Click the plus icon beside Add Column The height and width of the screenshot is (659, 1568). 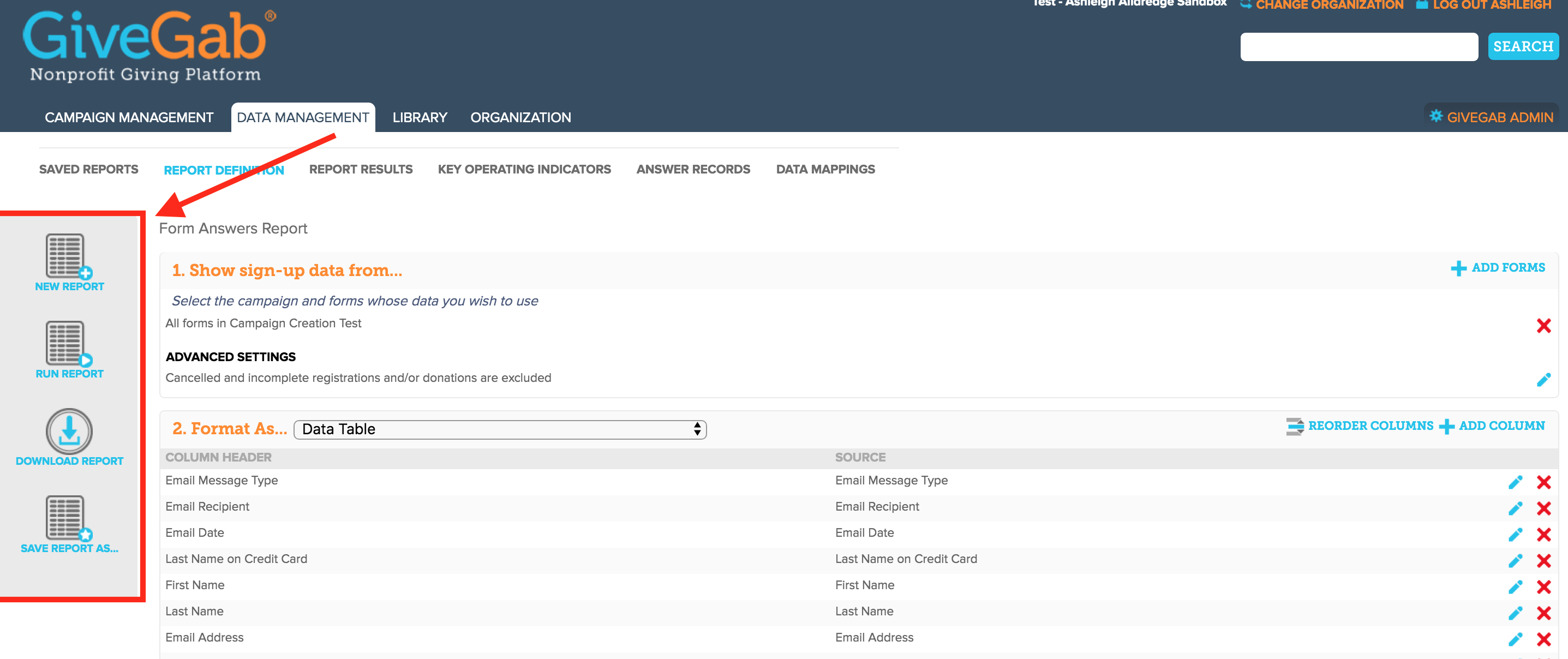(x=1446, y=427)
